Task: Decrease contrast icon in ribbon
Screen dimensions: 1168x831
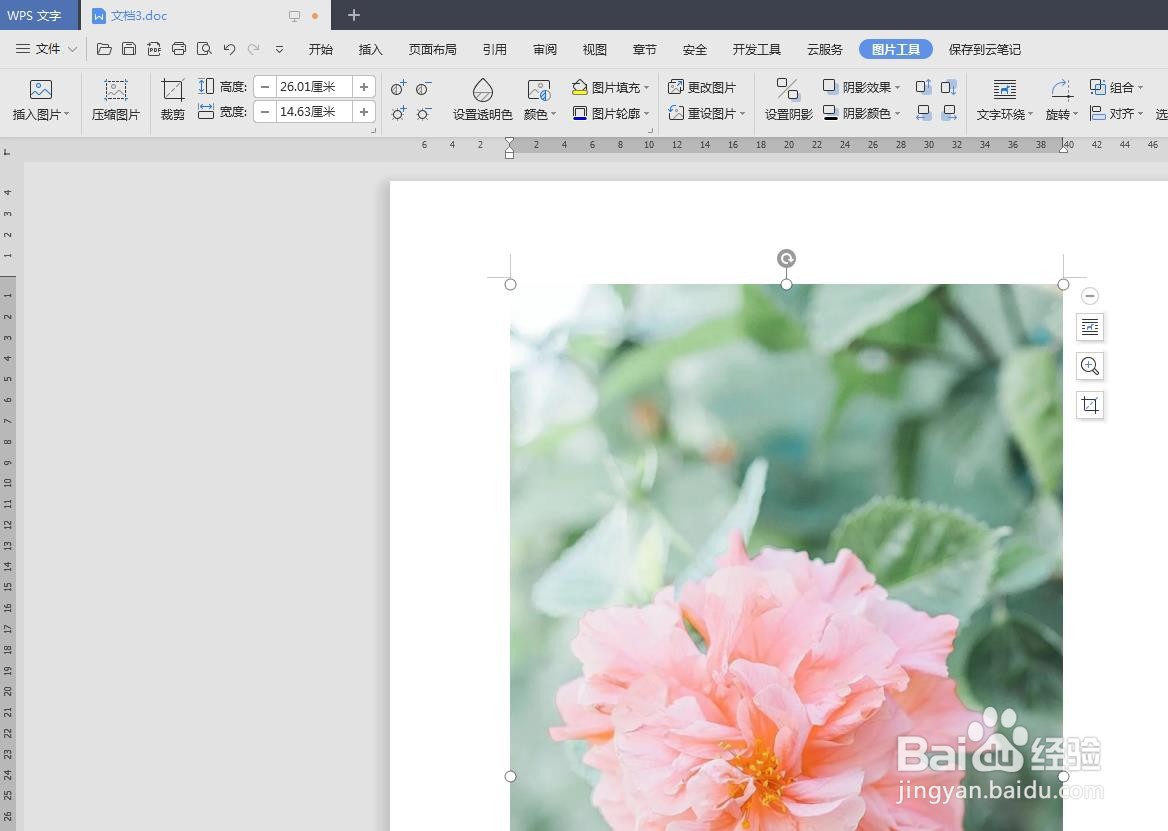Action: coord(424,88)
